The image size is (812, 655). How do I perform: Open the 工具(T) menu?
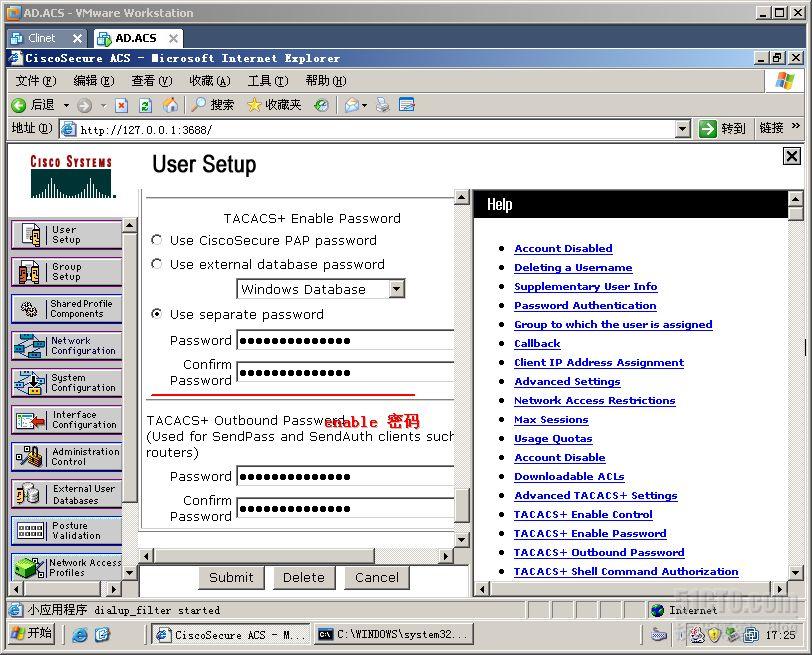(x=268, y=81)
